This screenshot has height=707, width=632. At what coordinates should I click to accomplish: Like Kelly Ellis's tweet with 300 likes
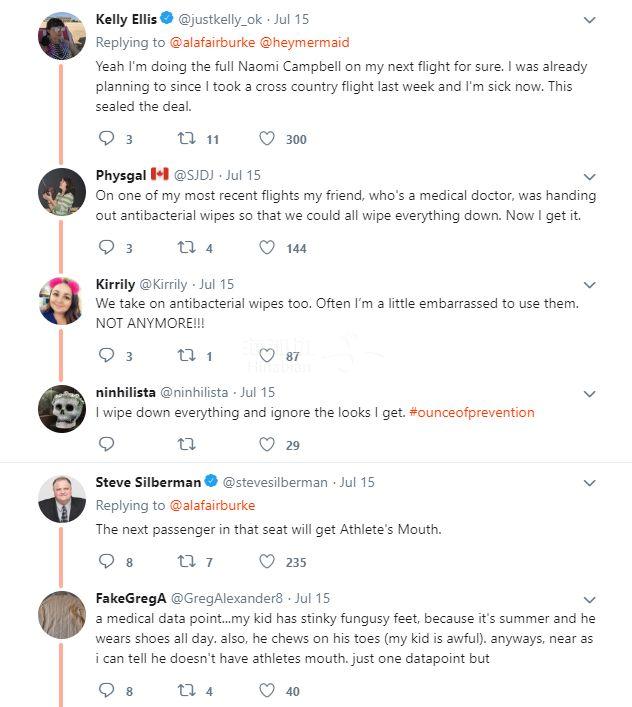click(x=267, y=139)
